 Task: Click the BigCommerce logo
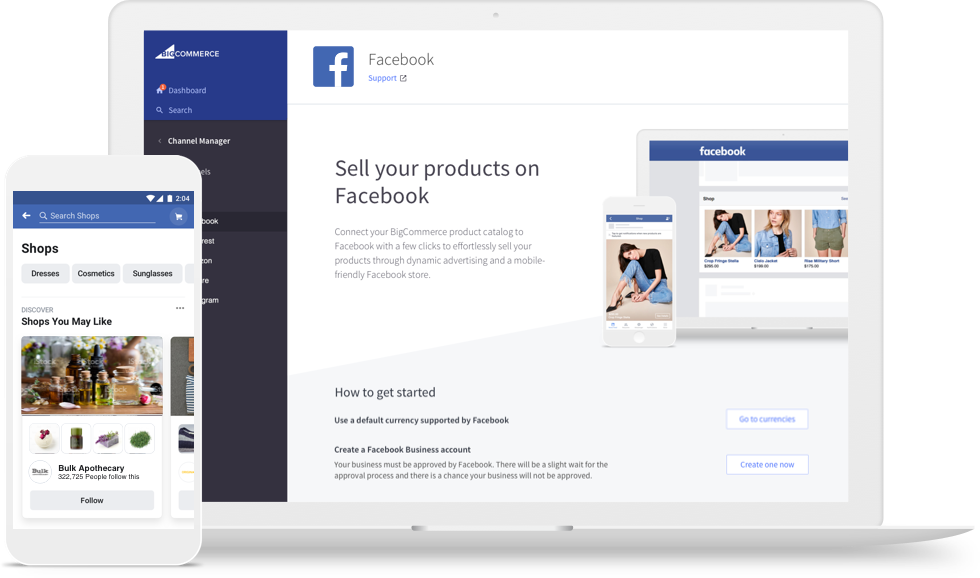click(187, 52)
